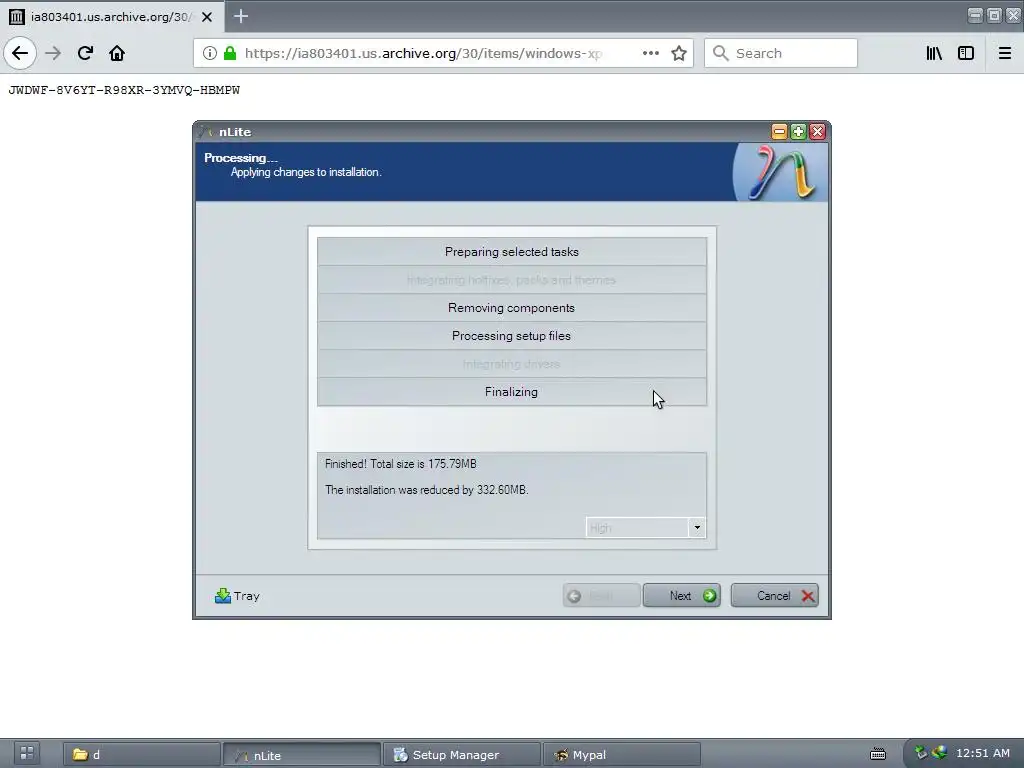This screenshot has height=768, width=1024.
Task: Open the Library icon in toolbar
Action: (x=934, y=53)
